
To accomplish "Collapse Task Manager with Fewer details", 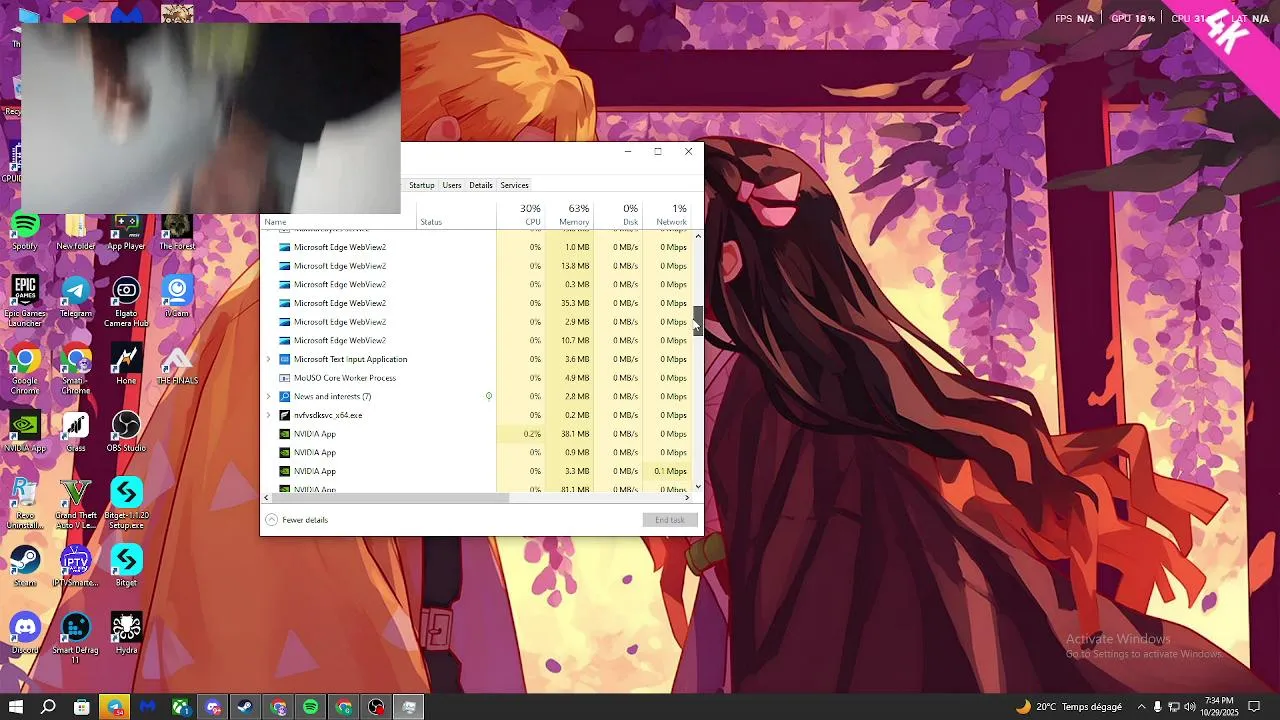I will pyautogui.click(x=297, y=520).
